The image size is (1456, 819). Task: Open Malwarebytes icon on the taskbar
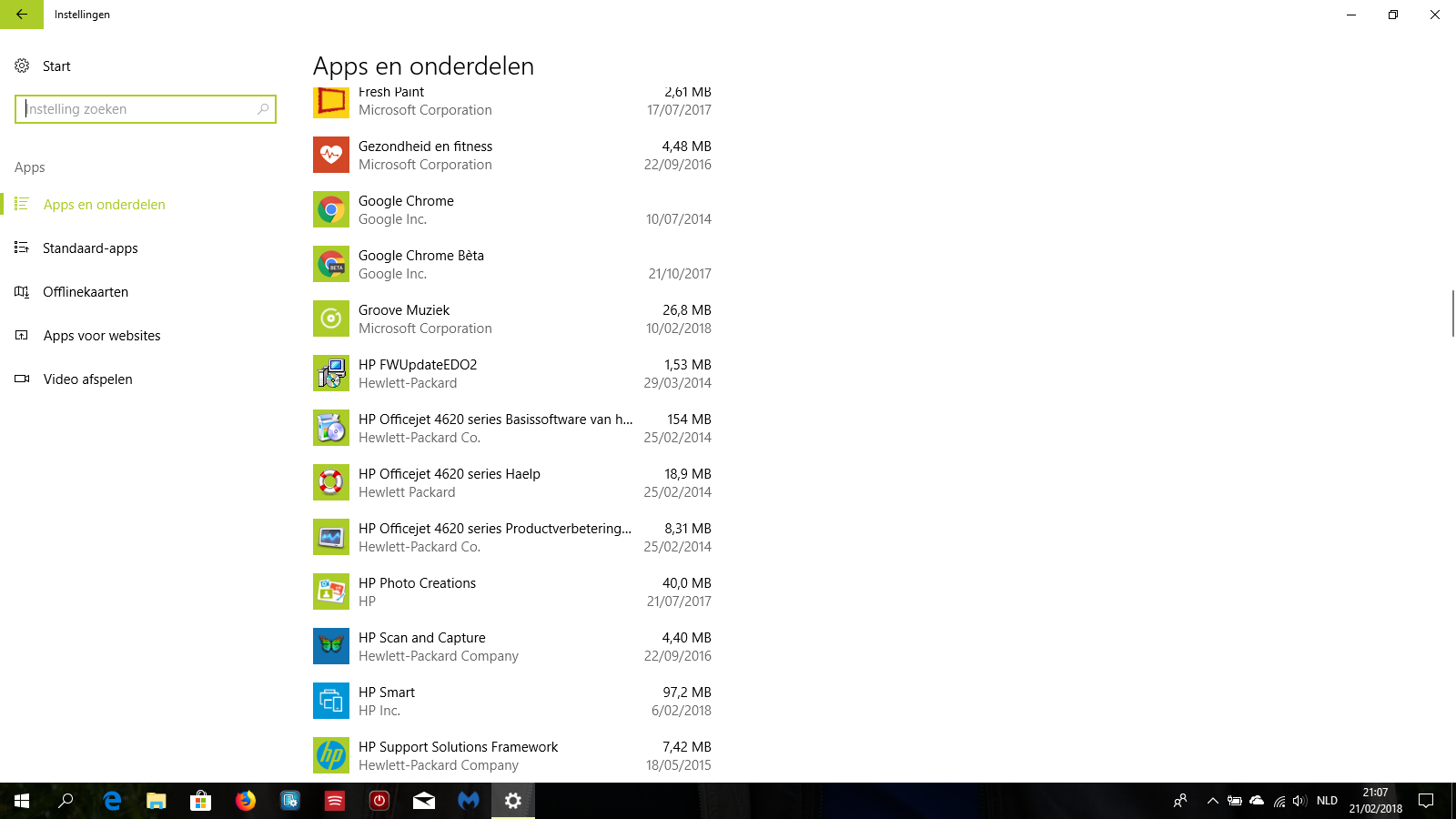[x=469, y=801]
